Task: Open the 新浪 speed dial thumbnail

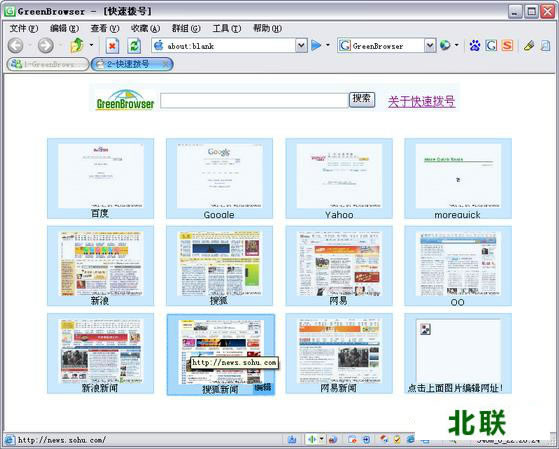Action: (101, 266)
